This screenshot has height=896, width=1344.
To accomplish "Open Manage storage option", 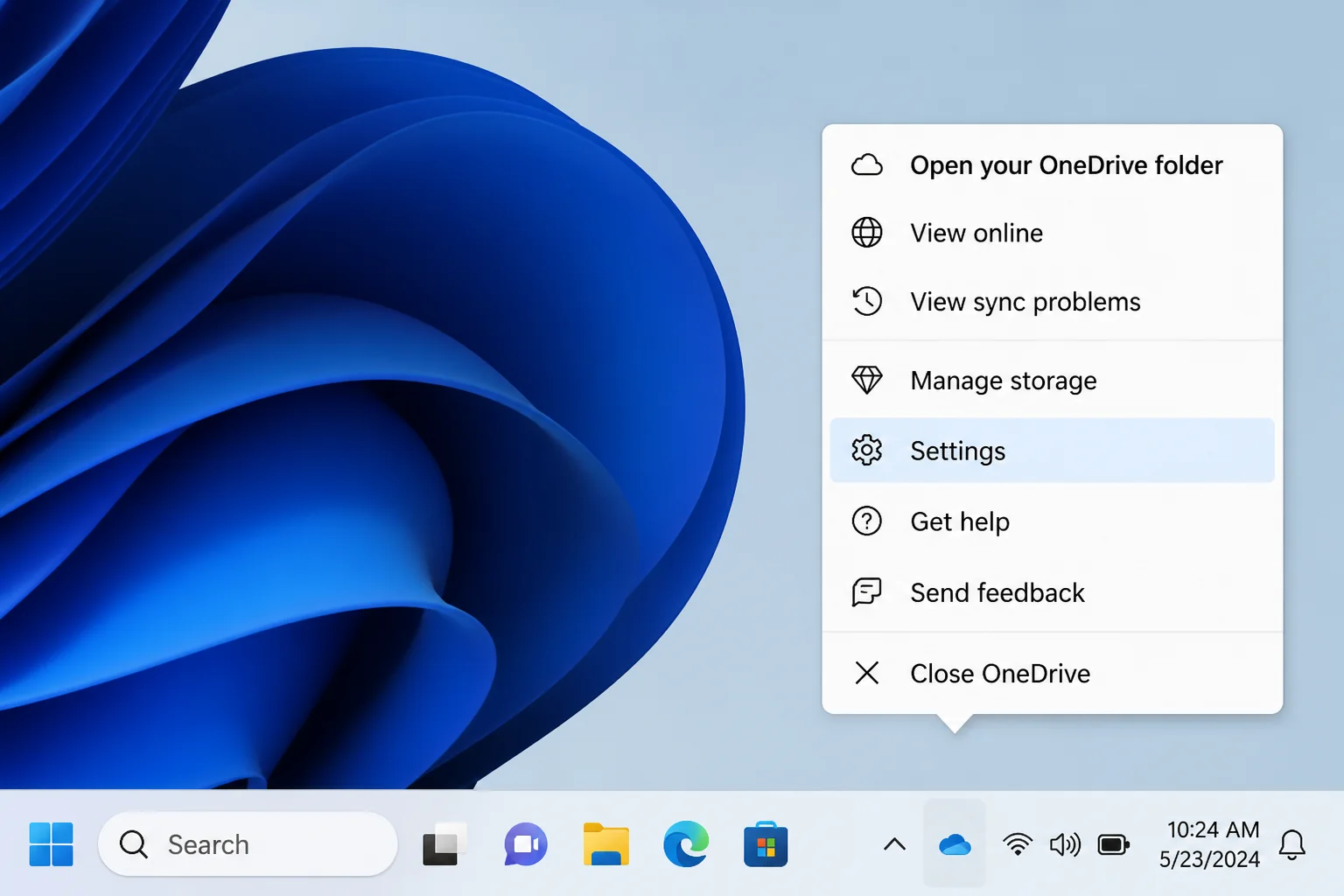I will [1052, 381].
